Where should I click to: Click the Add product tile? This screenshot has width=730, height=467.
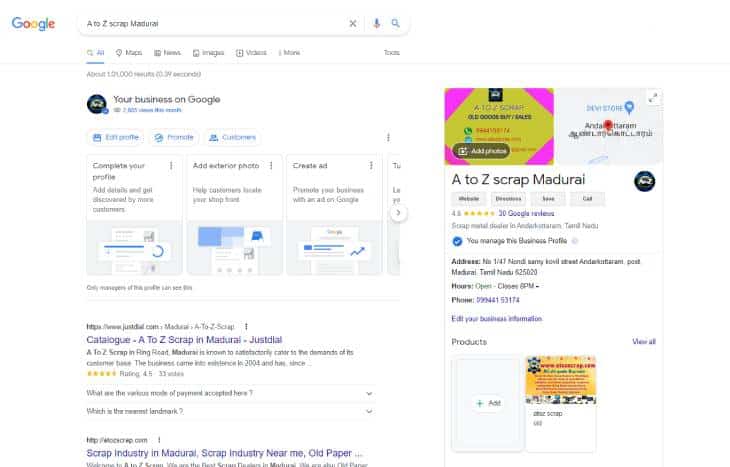[x=487, y=403]
